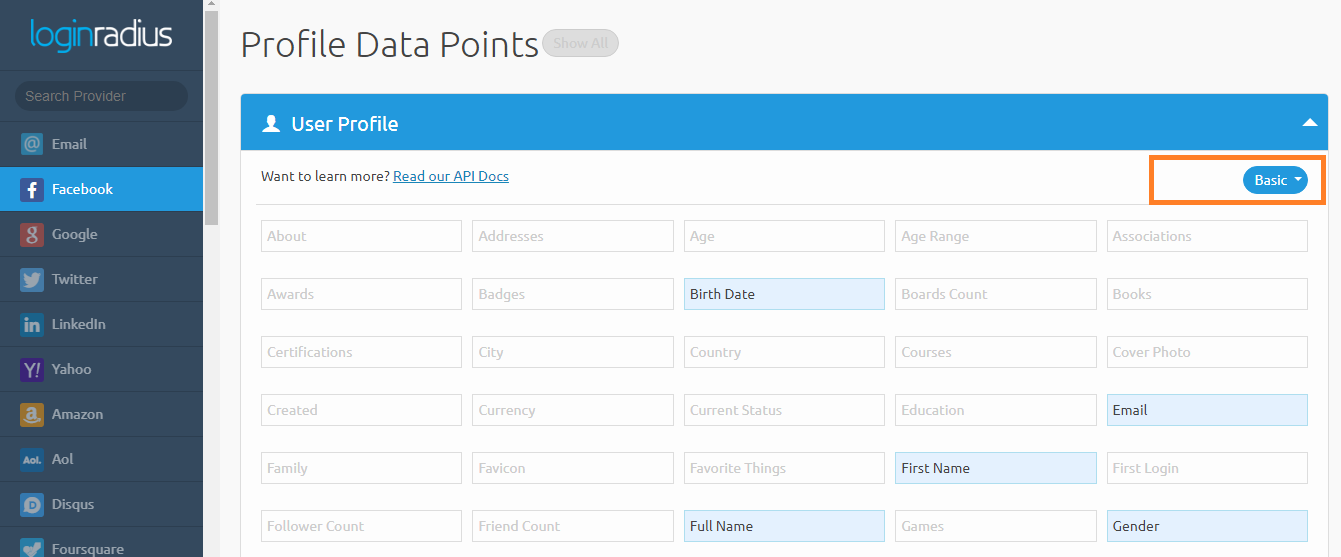This screenshot has height=557, width=1341.
Task: Click the Currency data point
Action: [573, 410]
